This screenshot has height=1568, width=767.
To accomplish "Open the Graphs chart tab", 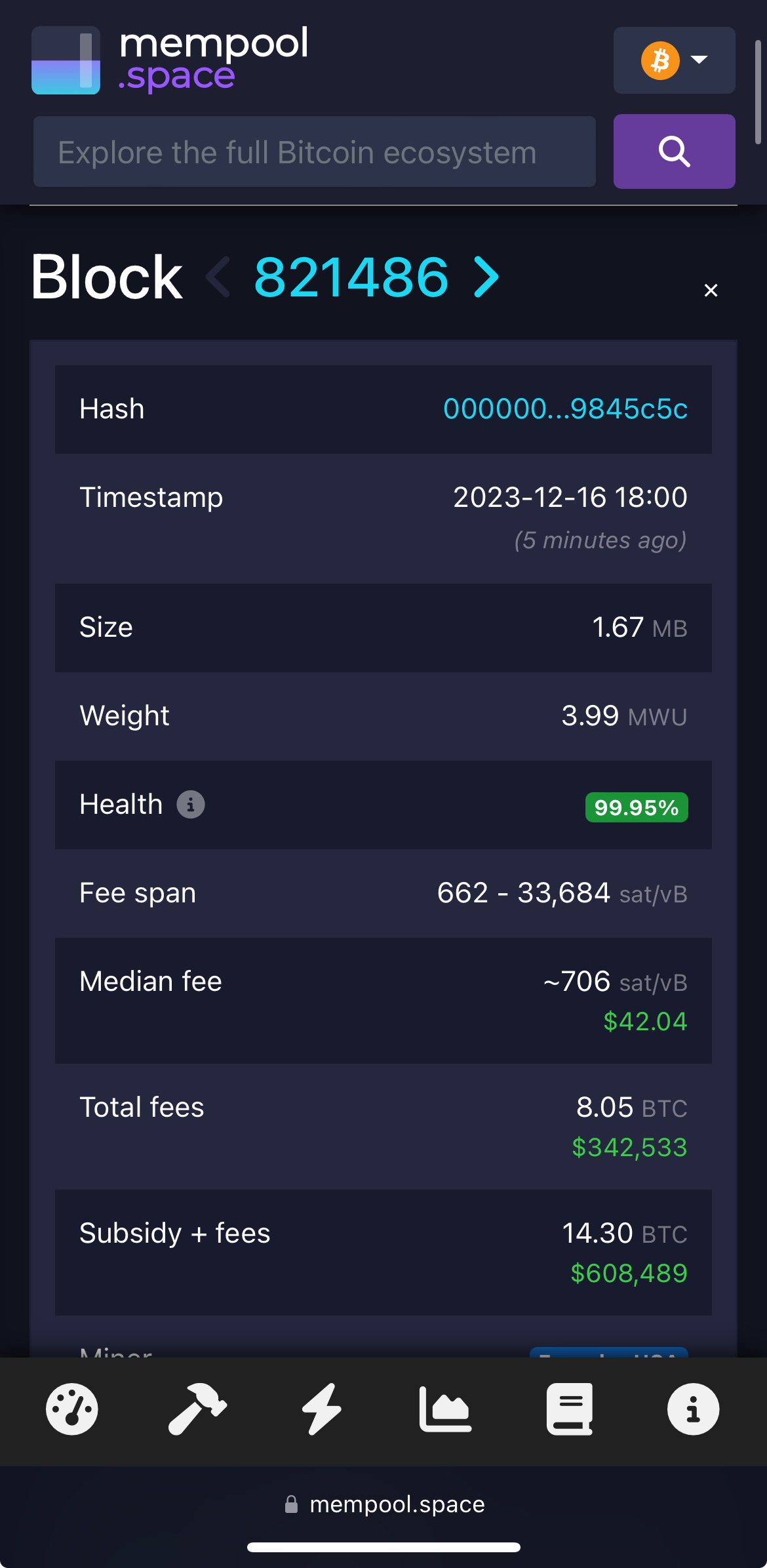I will coord(445,1409).
